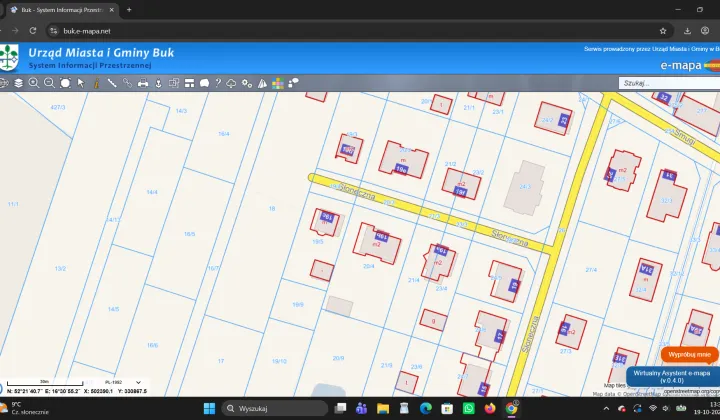Open the weather widget showing 9°C
Image resolution: width=720 pixels, height=420 pixels.
pyautogui.click(x=25, y=409)
